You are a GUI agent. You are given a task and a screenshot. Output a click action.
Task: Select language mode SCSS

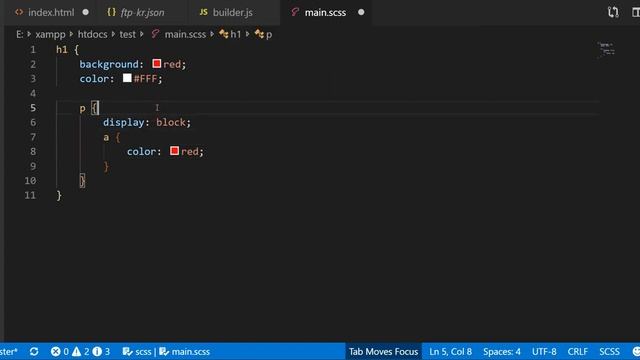(x=609, y=351)
